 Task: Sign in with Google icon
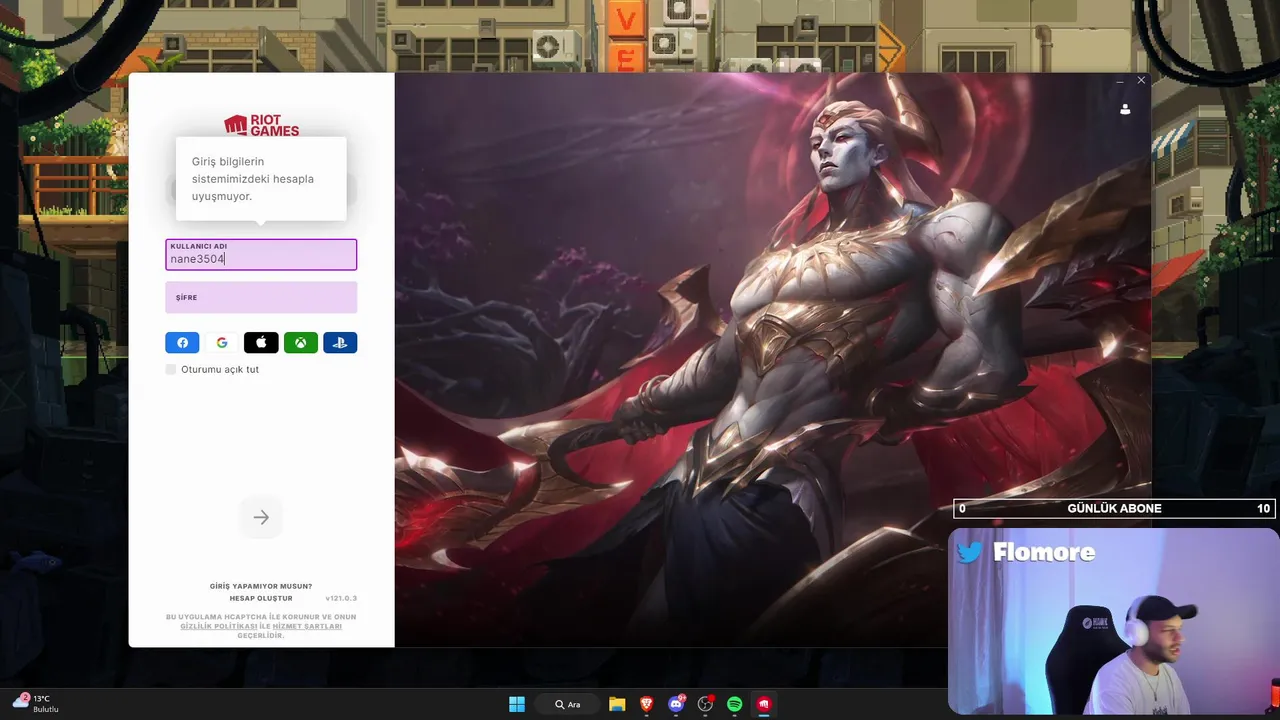tap(222, 343)
